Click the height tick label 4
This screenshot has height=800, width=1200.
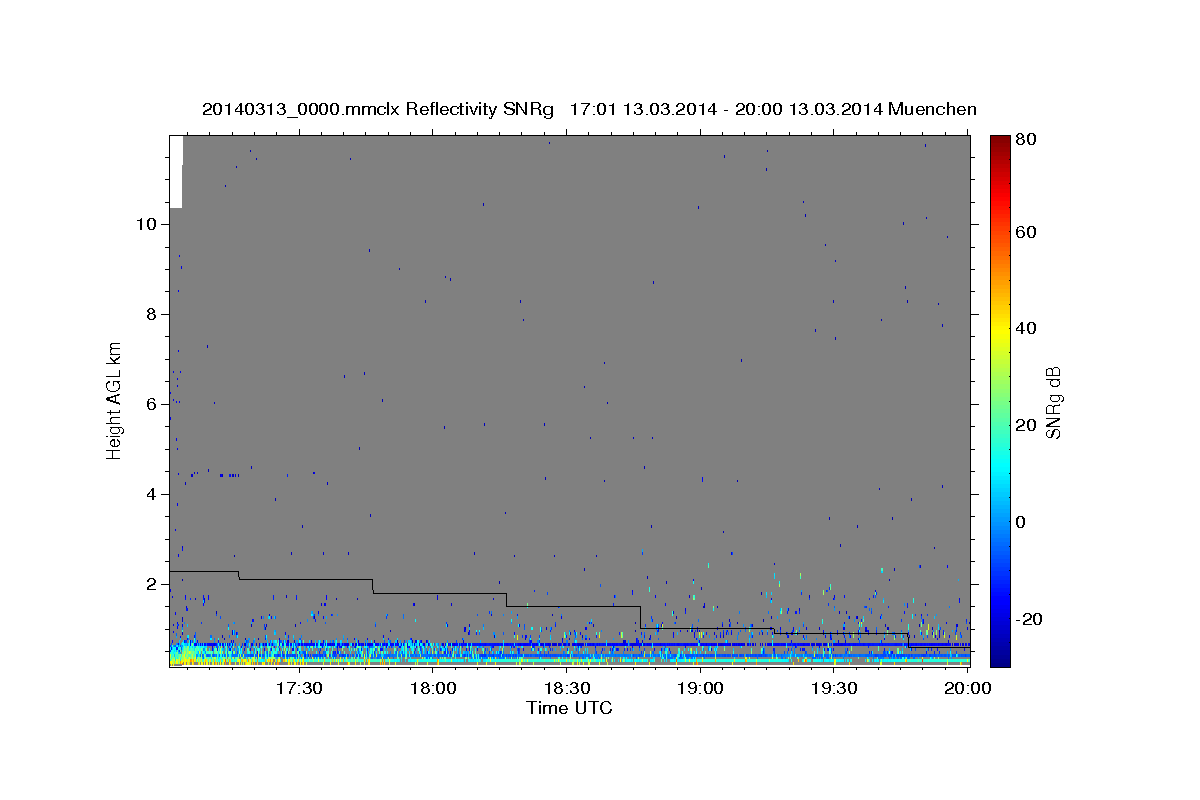pyautogui.click(x=150, y=494)
